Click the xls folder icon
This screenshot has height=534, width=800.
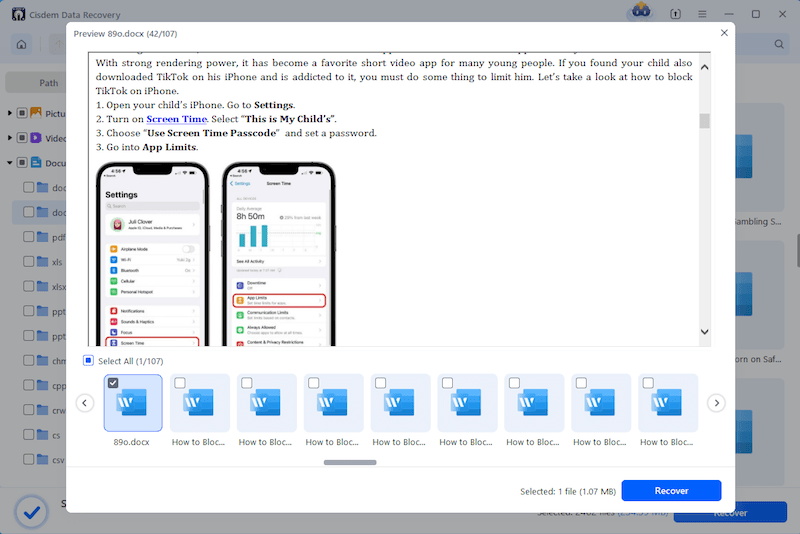click(43, 262)
